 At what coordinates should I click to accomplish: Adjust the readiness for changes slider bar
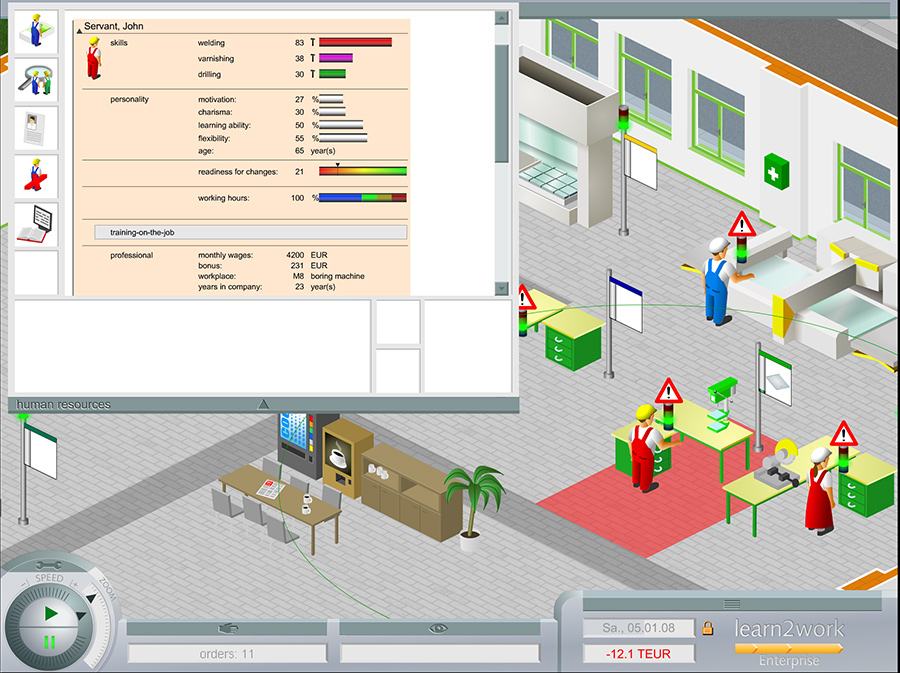362,171
